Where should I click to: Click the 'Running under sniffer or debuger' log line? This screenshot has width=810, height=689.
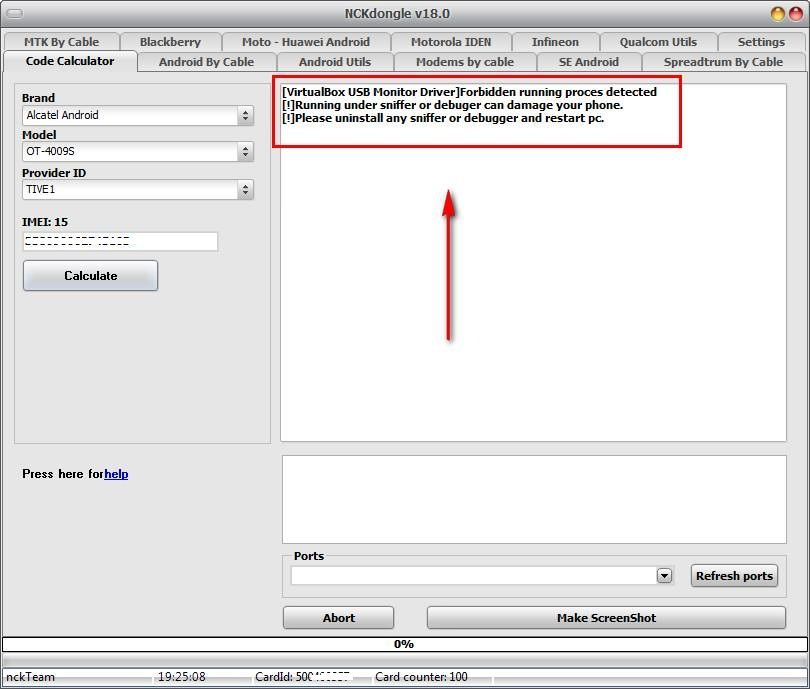tap(453, 105)
